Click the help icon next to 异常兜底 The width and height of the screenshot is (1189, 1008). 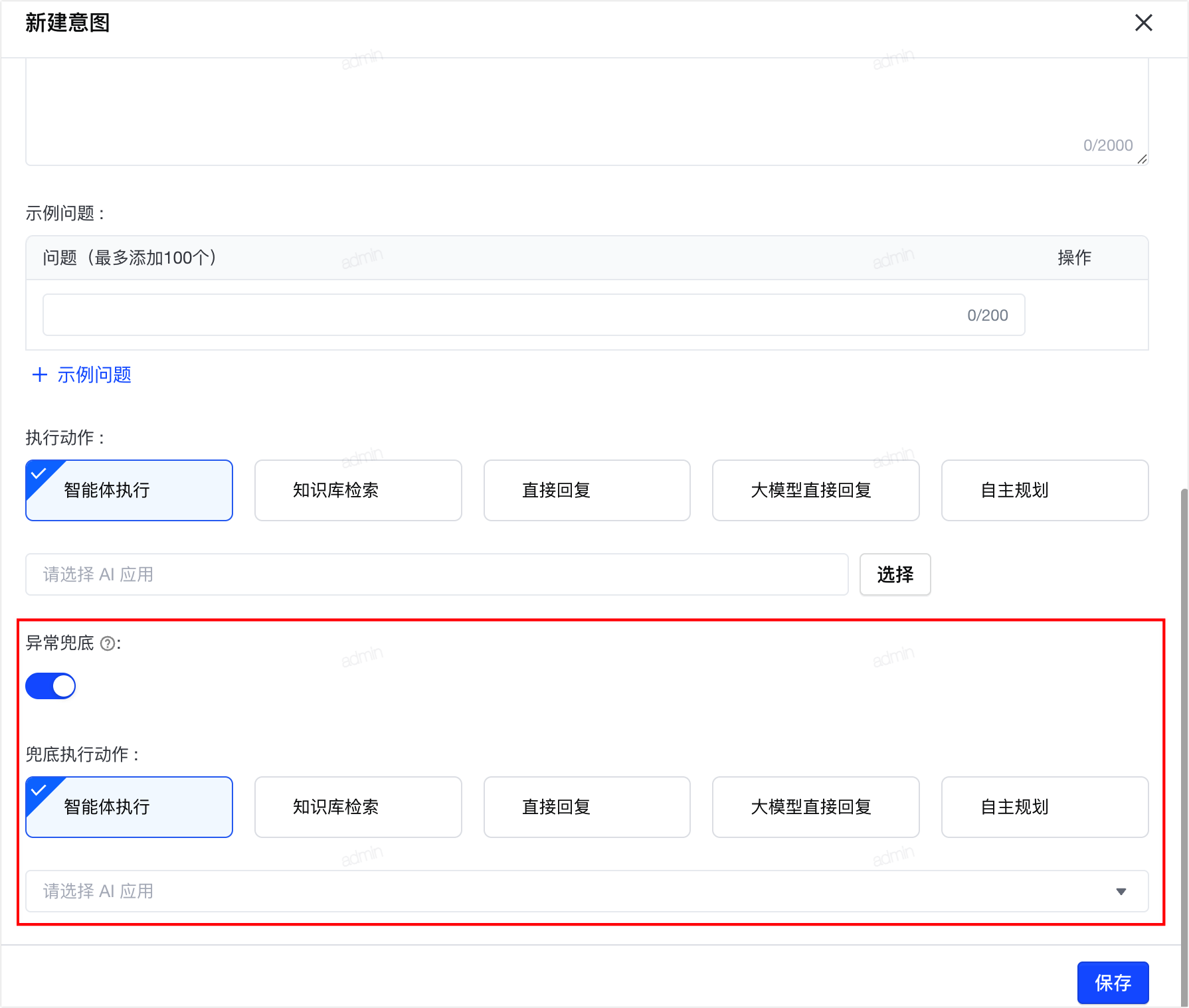click(x=107, y=643)
